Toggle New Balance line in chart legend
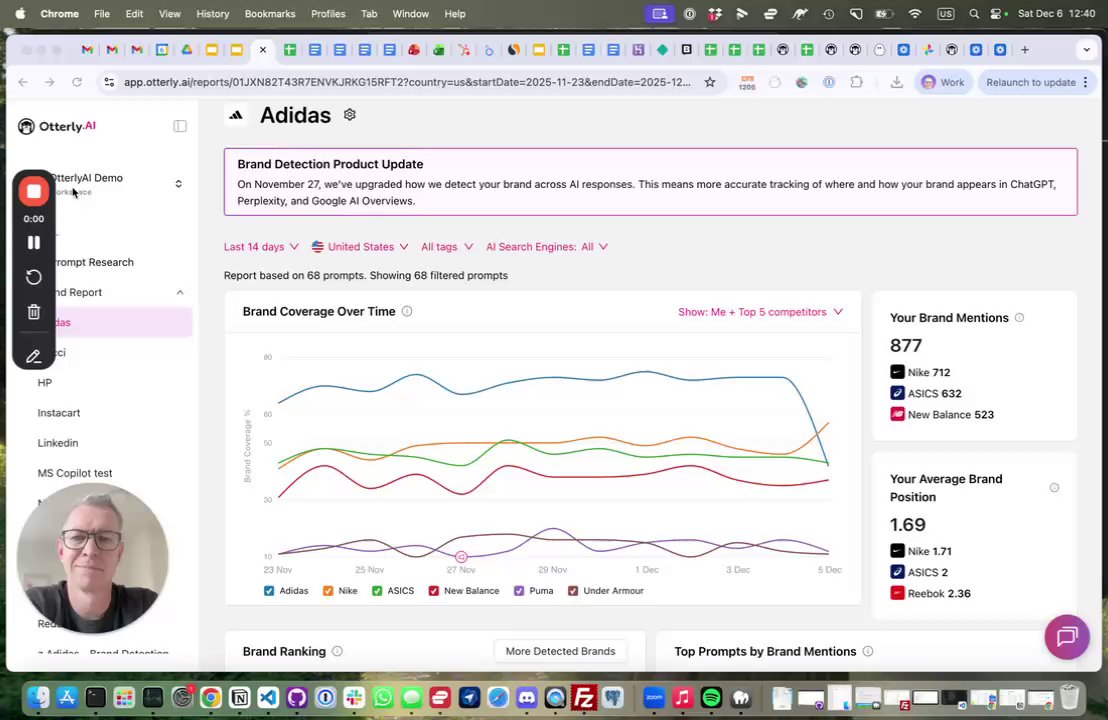The height and width of the screenshot is (720, 1108). [464, 591]
